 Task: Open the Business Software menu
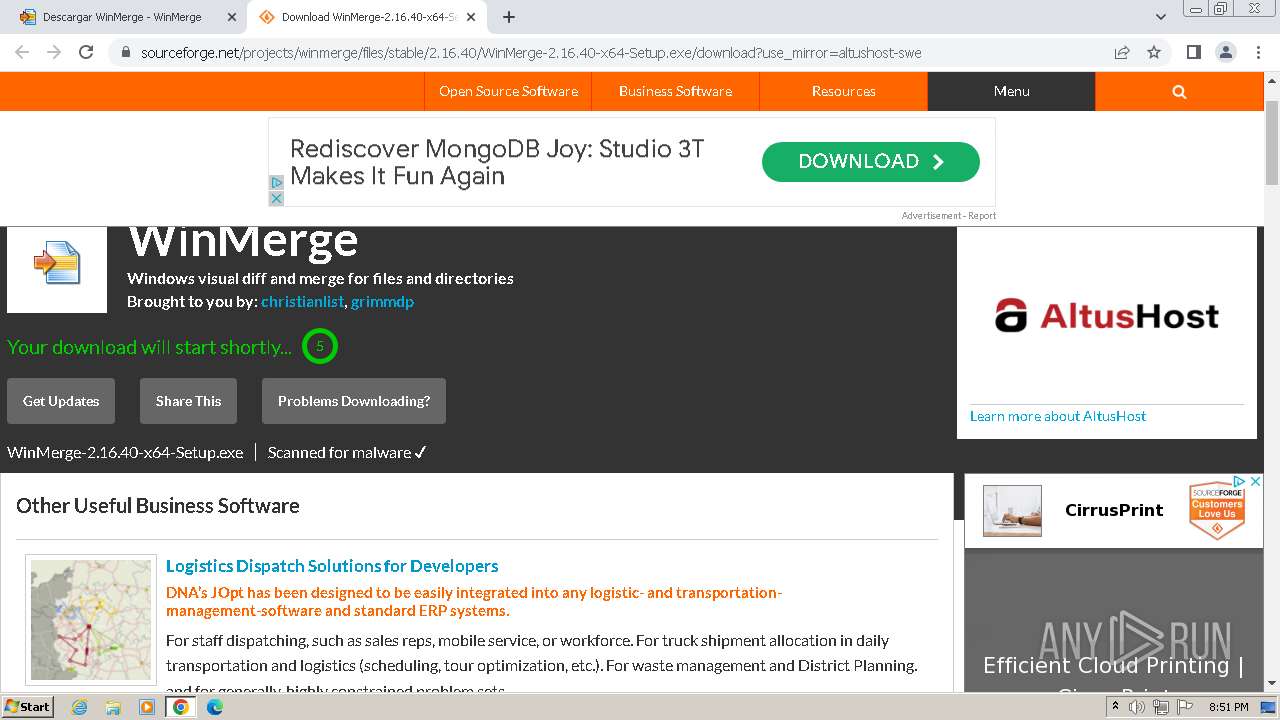tap(675, 91)
